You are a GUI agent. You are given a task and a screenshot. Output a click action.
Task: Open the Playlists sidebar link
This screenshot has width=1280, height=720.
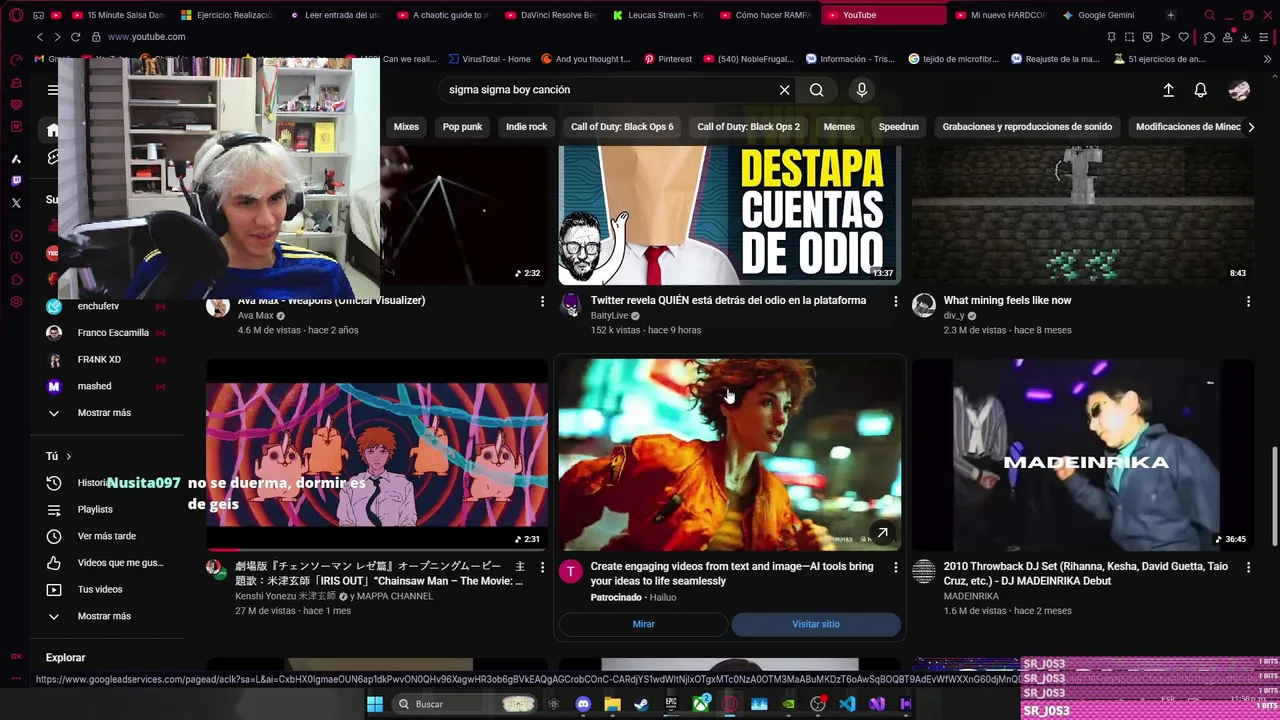point(95,510)
